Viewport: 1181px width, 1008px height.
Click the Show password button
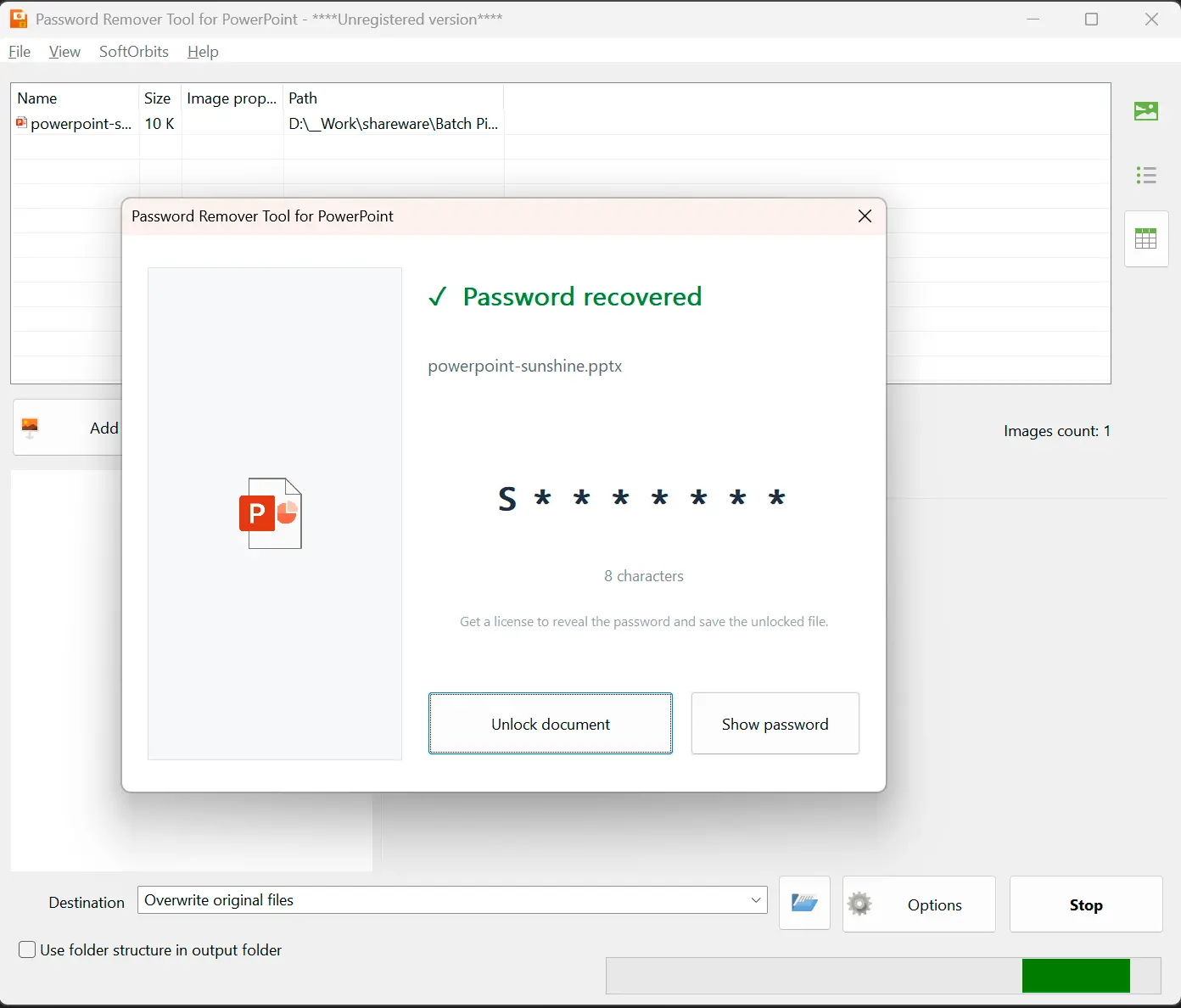tap(775, 724)
